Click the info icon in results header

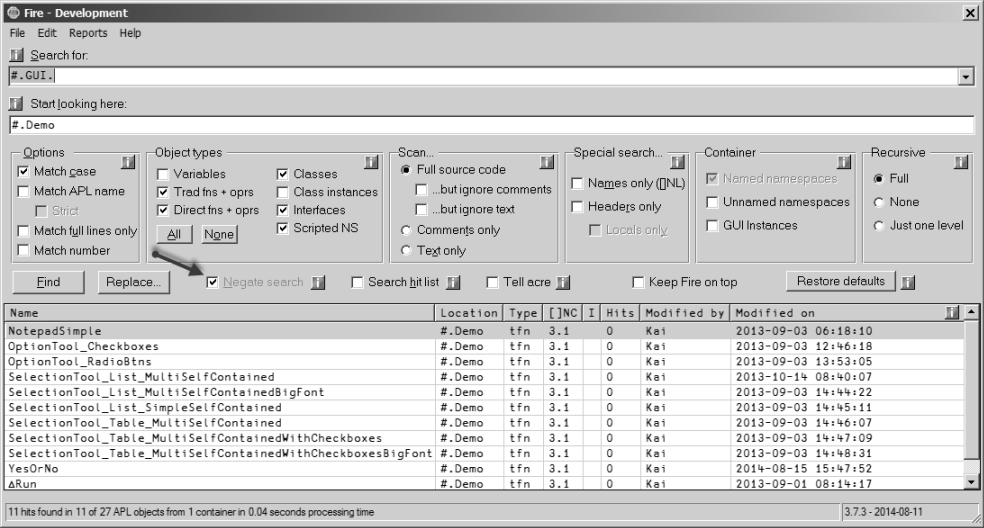tap(953, 313)
